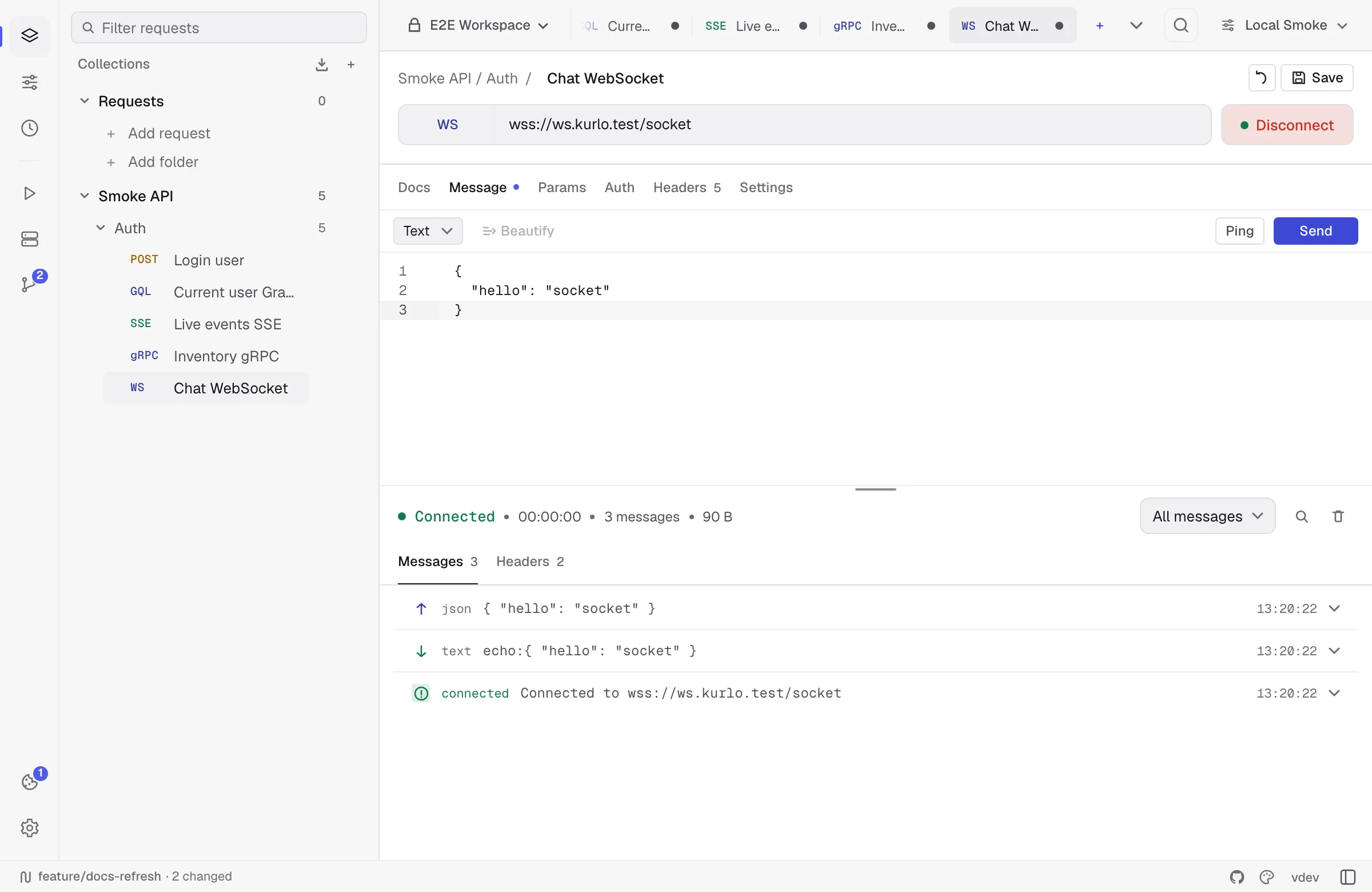Expand the echo text message row
The height and width of the screenshot is (892, 1372).
click(x=1334, y=651)
